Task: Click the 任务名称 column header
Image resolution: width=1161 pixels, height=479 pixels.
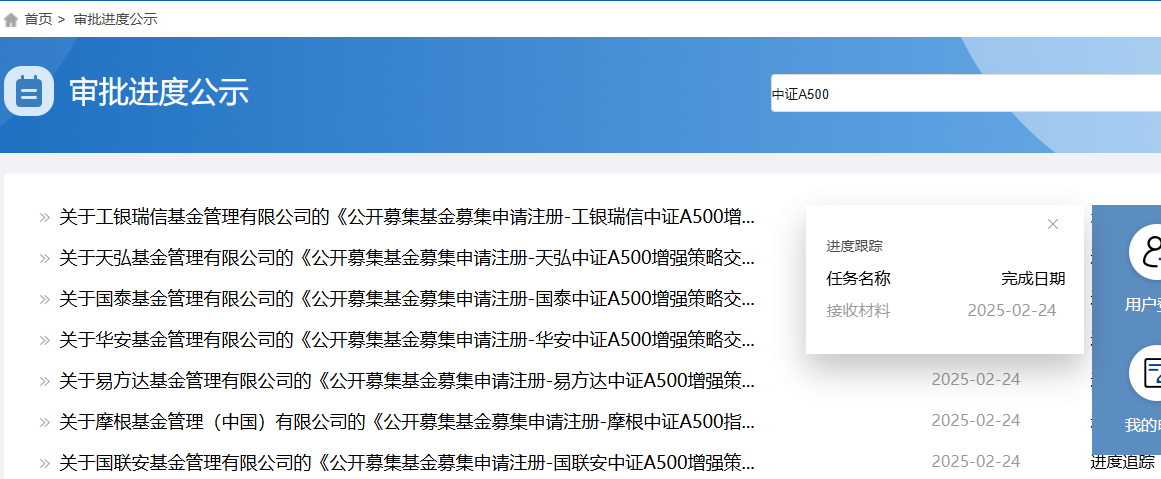Action: point(858,278)
